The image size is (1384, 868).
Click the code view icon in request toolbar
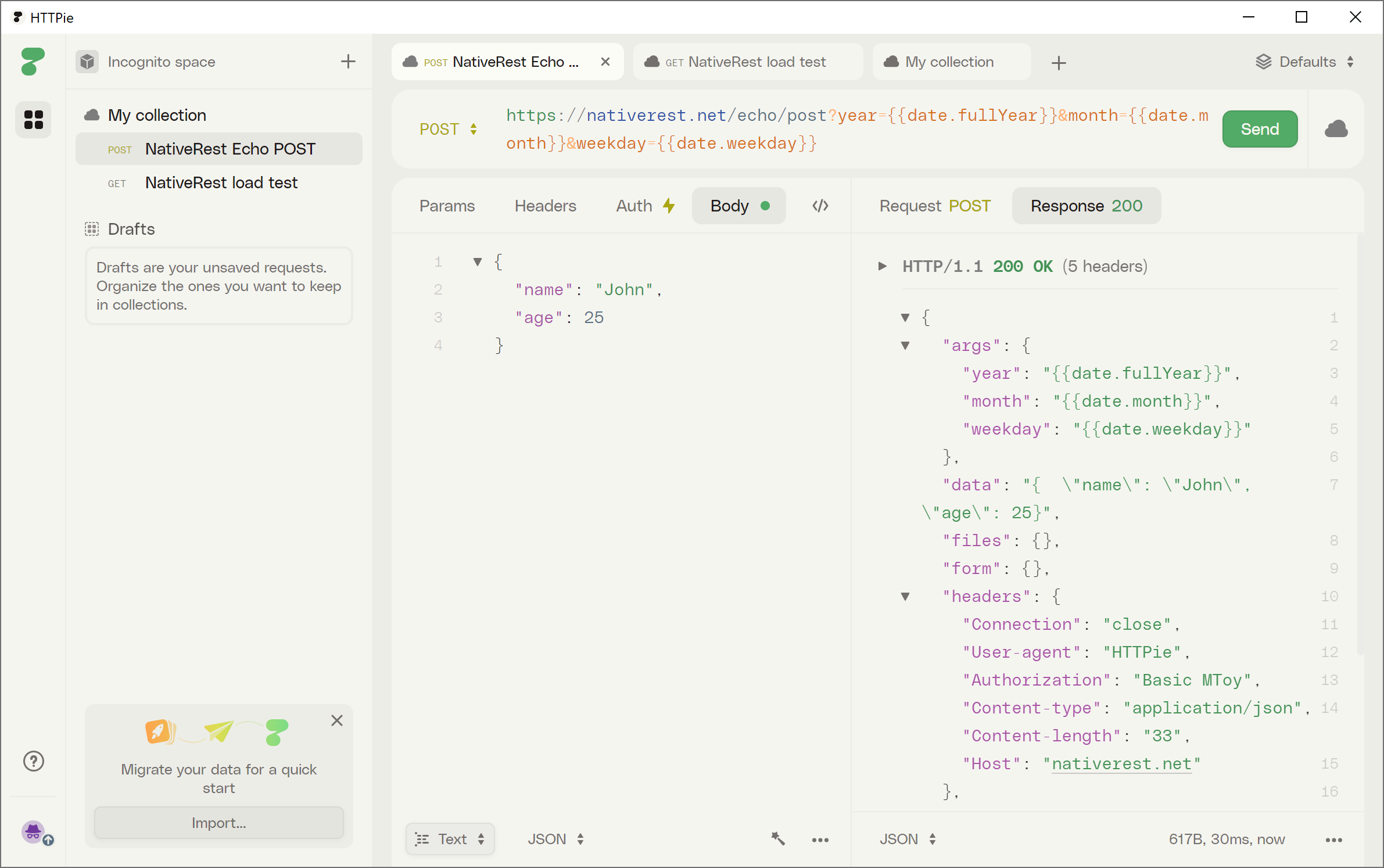pos(819,206)
